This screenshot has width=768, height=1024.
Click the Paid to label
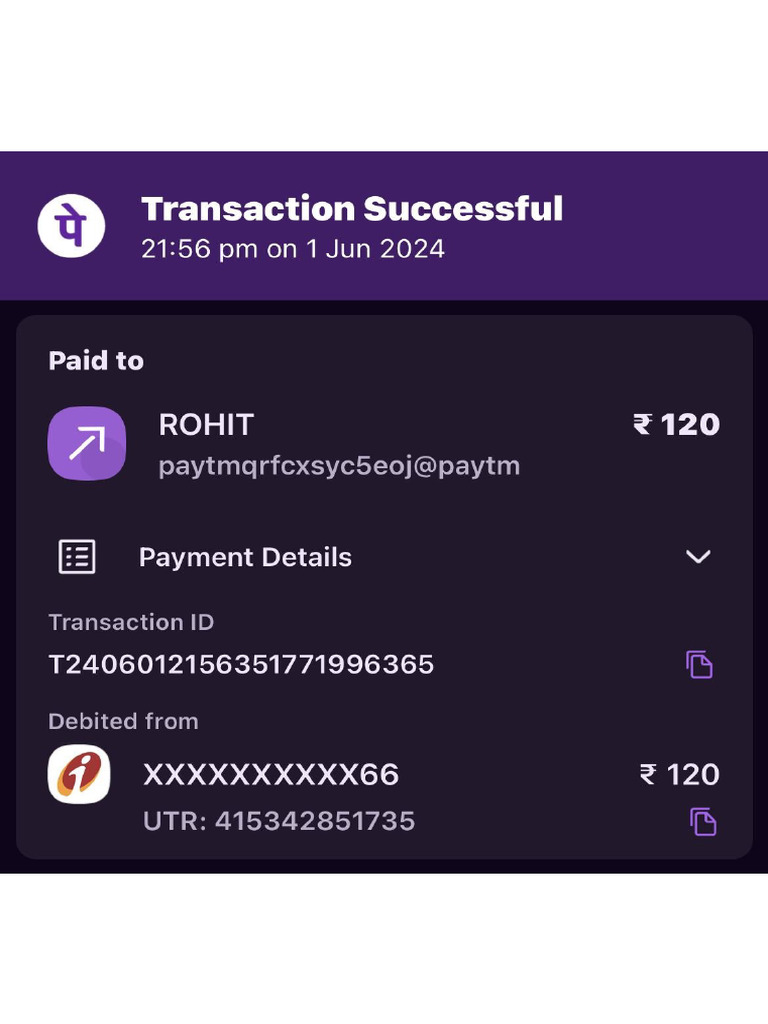(x=96, y=361)
